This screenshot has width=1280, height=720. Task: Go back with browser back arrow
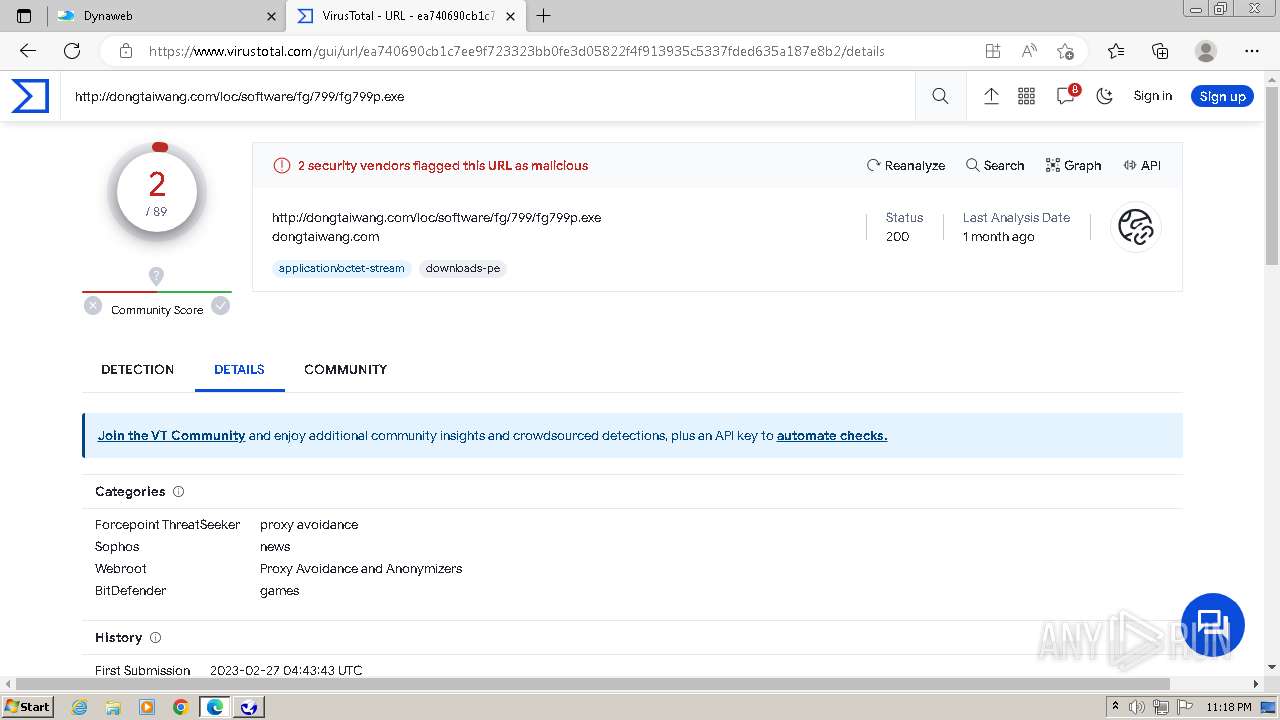pos(28,51)
